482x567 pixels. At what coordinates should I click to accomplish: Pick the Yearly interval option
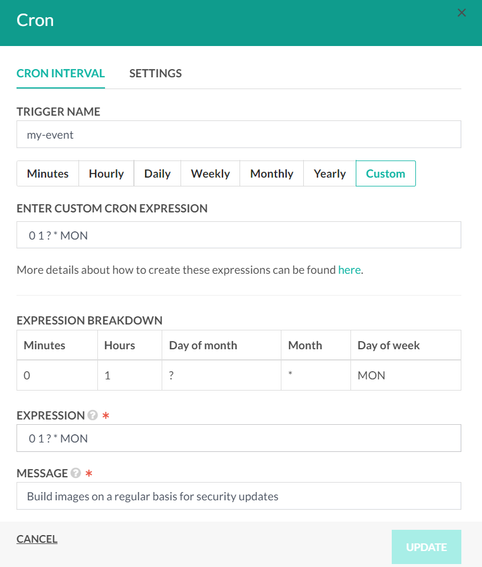(x=330, y=174)
